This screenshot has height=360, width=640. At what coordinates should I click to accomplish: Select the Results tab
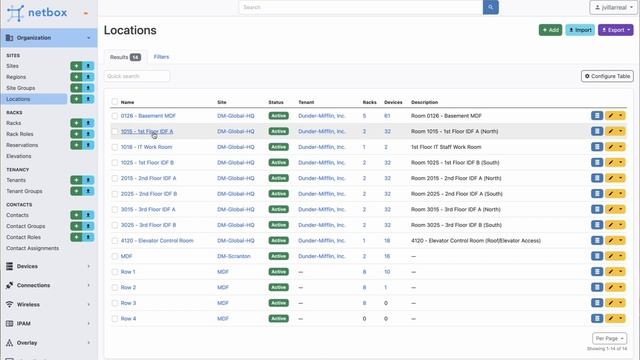(125, 57)
